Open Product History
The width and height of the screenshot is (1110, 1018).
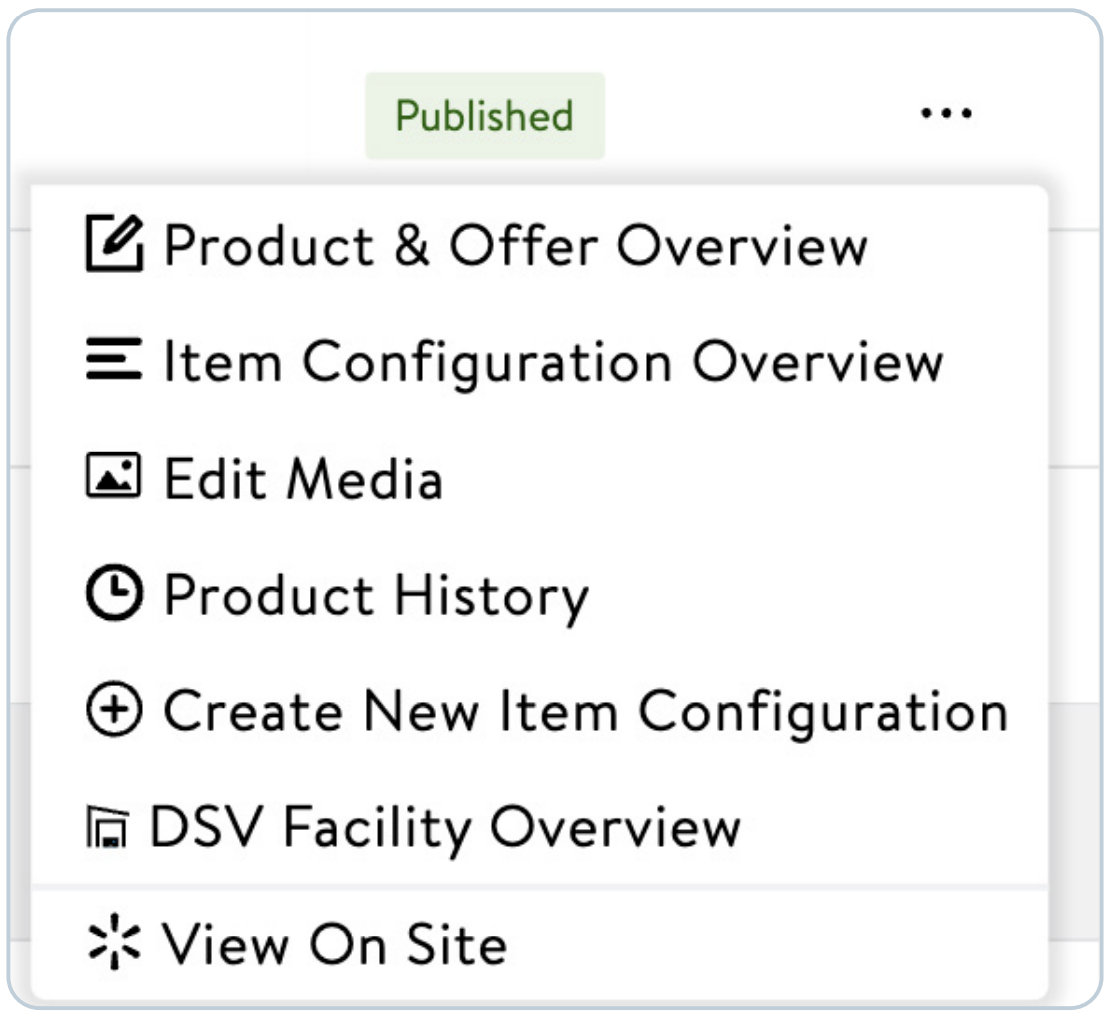coord(376,597)
